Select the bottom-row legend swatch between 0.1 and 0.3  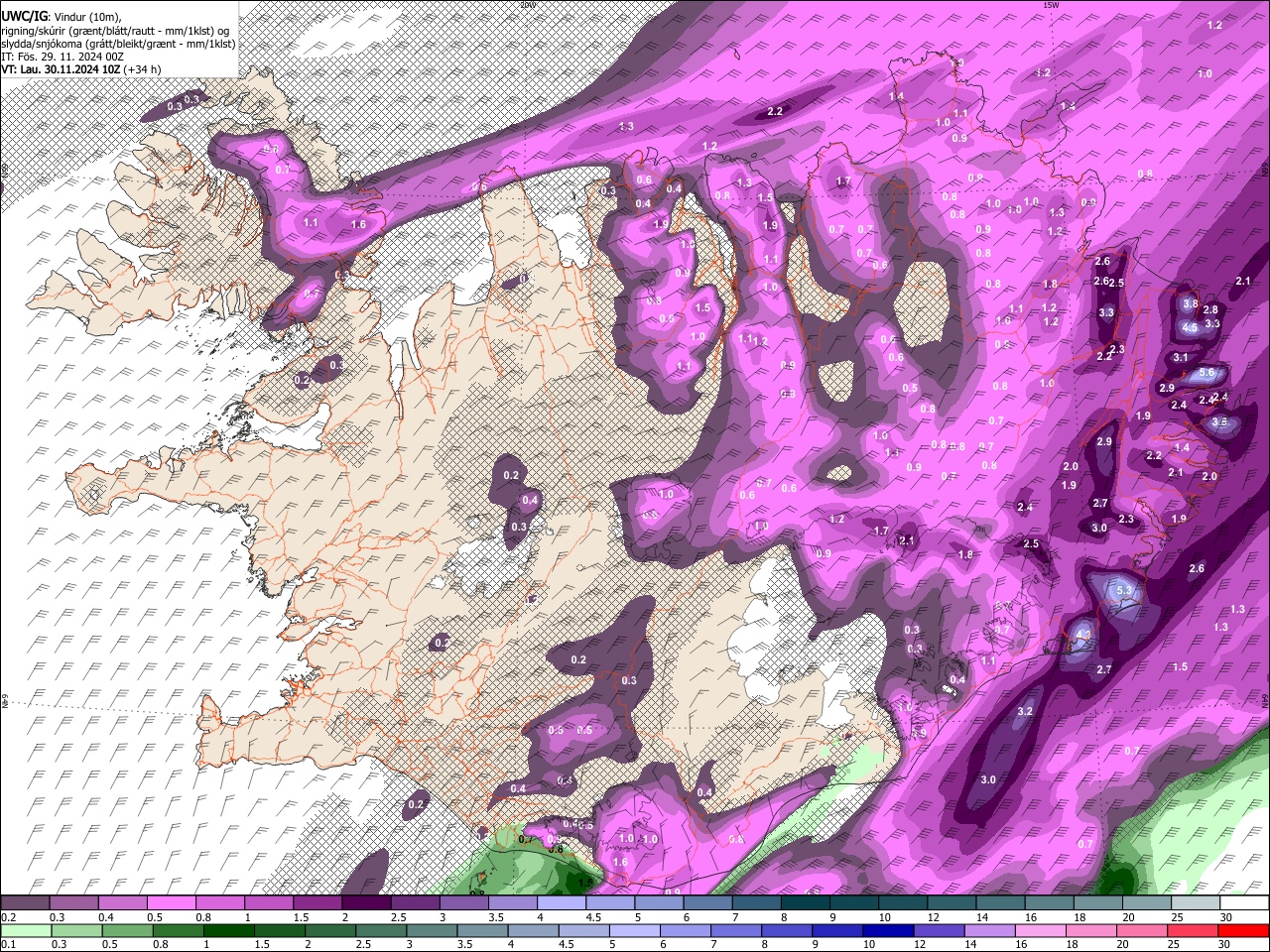[x=25, y=930]
